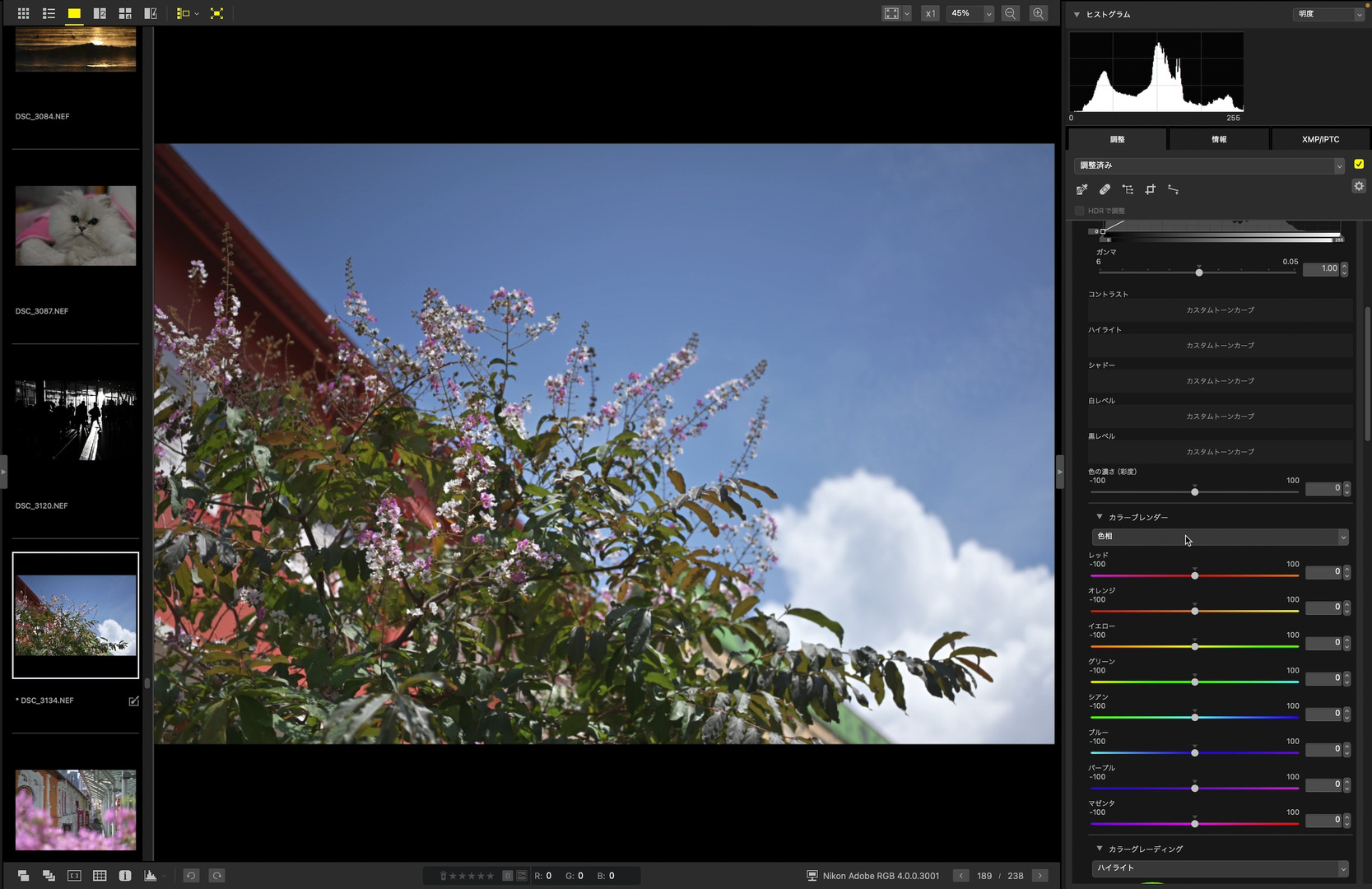
Task: Click the ブルー hue slider handle
Action: click(1195, 753)
